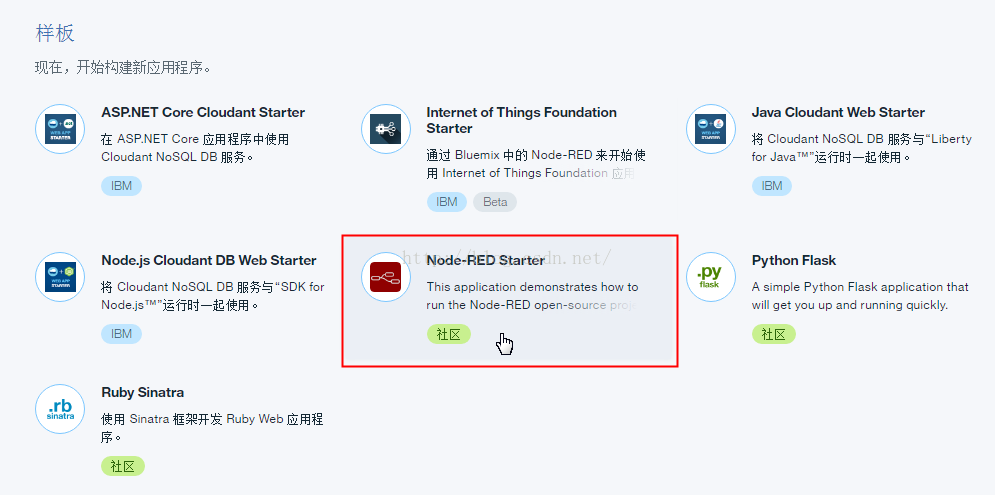Select Node.js Cloudant DB Web Starter title
995x495 pixels.
209,260
